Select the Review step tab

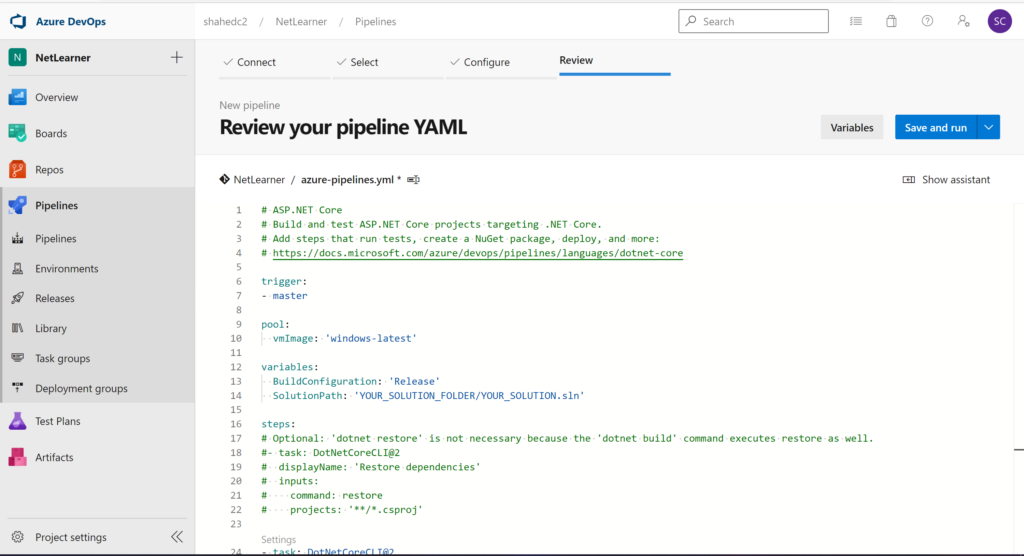pos(576,60)
